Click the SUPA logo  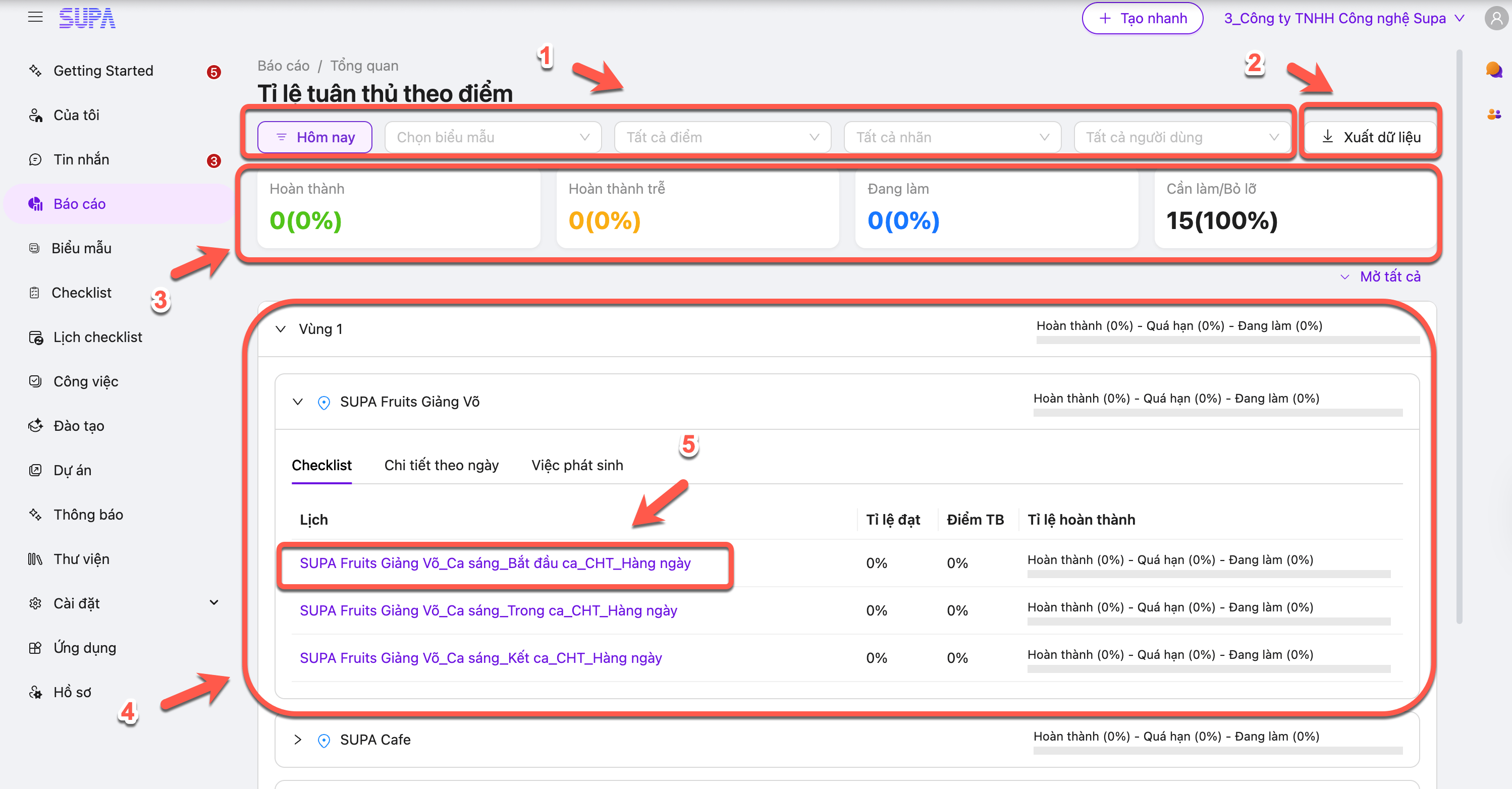pyautogui.click(x=87, y=18)
